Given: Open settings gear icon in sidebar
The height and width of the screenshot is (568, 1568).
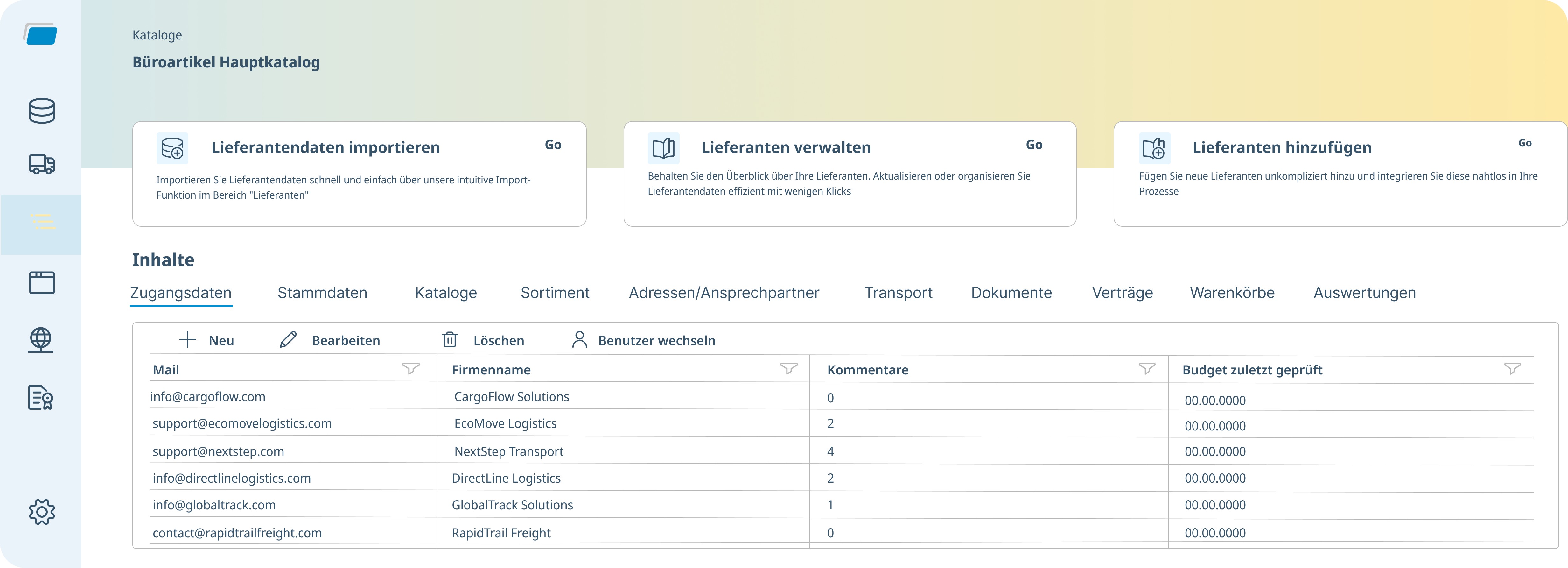Looking at the screenshot, I should click(41, 512).
